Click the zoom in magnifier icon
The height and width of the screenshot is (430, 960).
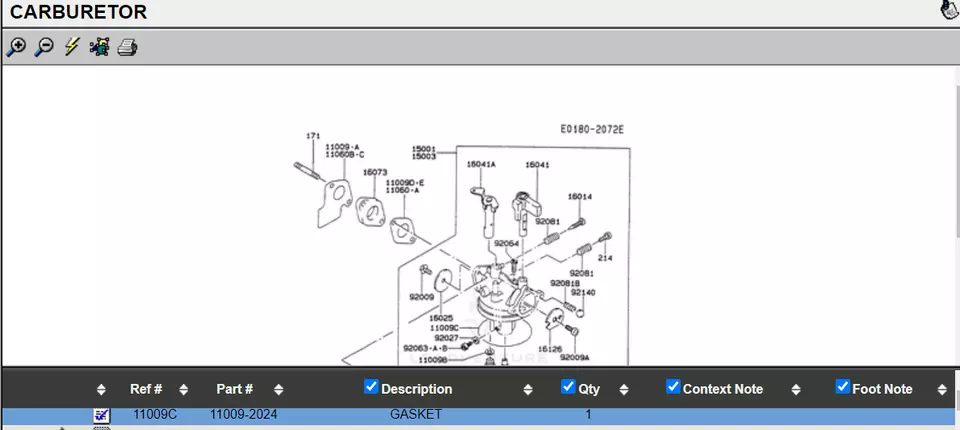click(16, 47)
